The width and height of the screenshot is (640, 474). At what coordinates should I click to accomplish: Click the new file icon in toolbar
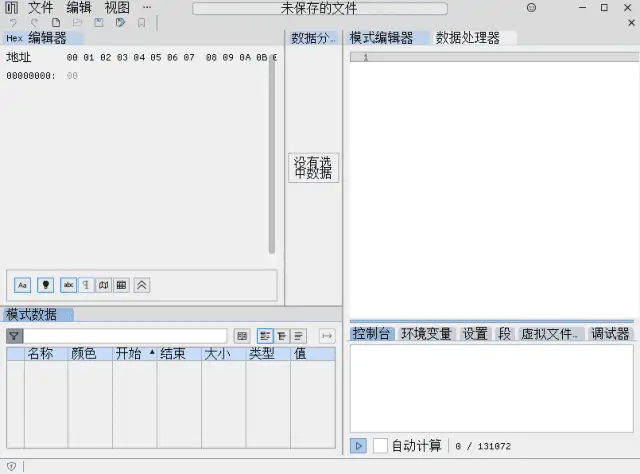(x=56, y=22)
